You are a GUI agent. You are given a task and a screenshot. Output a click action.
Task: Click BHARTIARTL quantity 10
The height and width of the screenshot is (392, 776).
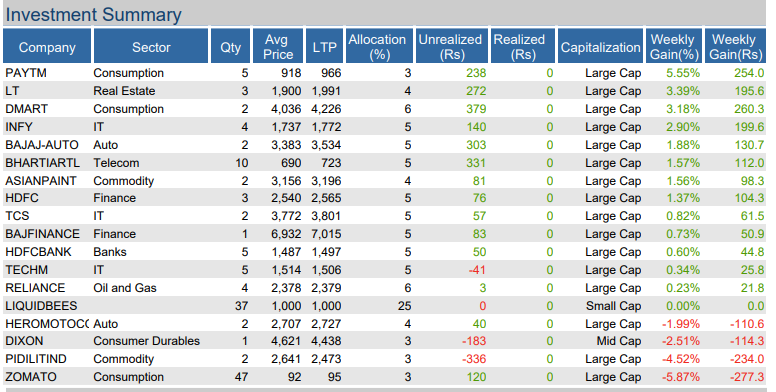pos(242,163)
